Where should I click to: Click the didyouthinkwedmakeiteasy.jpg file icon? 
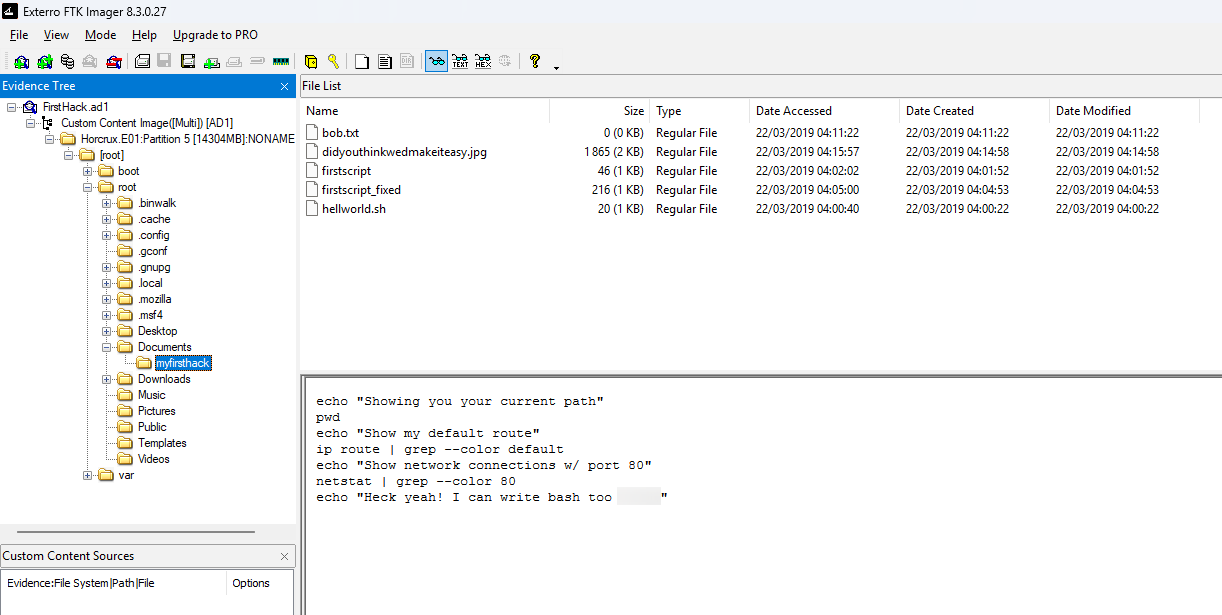(x=311, y=151)
